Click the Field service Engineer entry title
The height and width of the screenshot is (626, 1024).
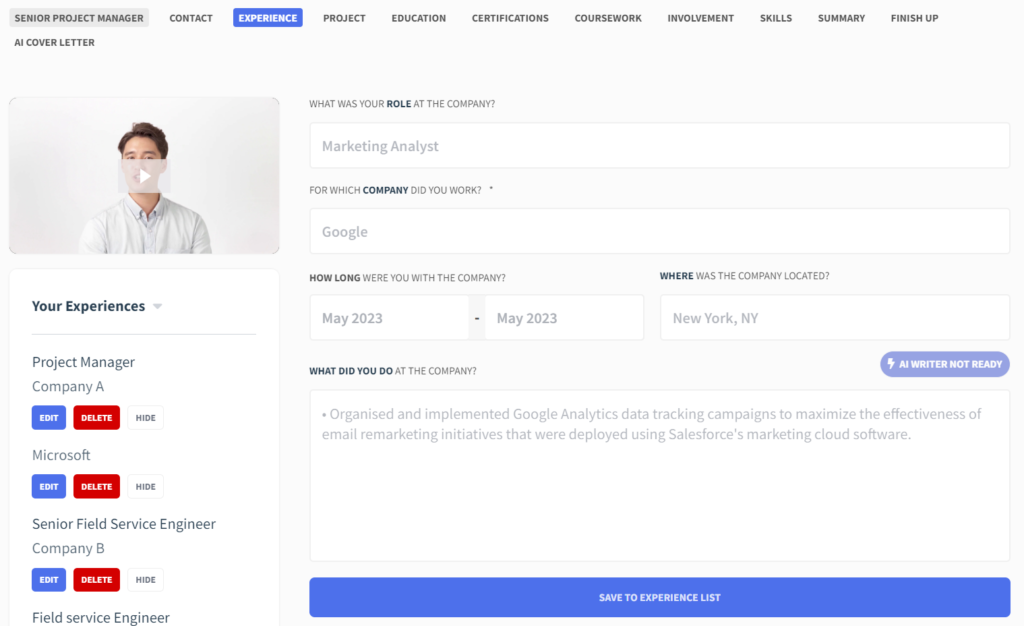pyautogui.click(x=101, y=618)
